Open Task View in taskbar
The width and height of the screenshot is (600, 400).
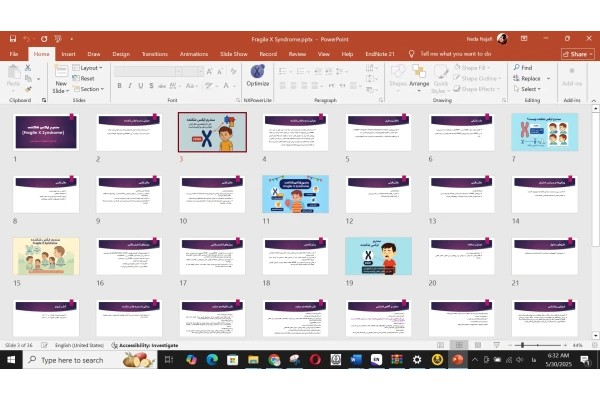click(x=169, y=360)
